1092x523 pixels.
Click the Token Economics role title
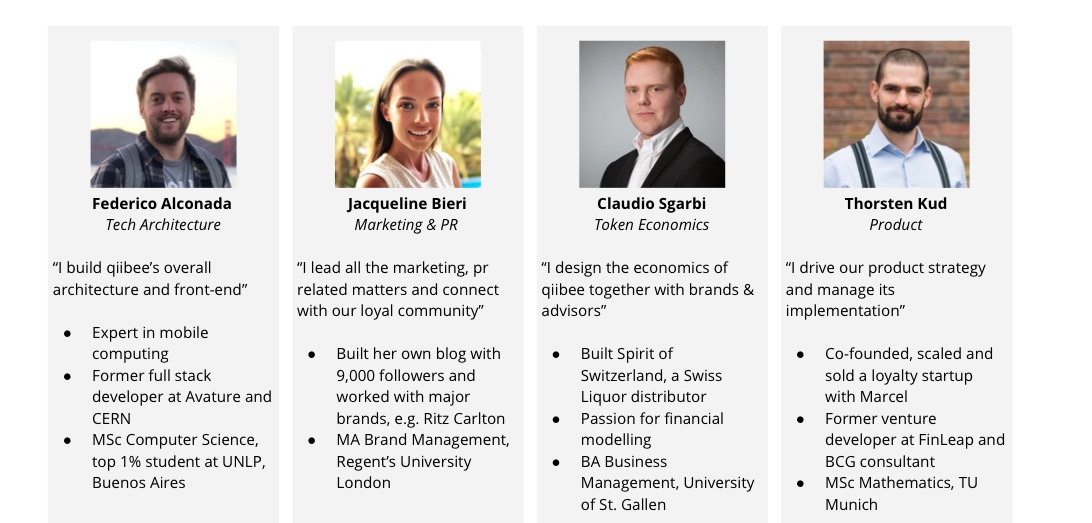pos(651,225)
